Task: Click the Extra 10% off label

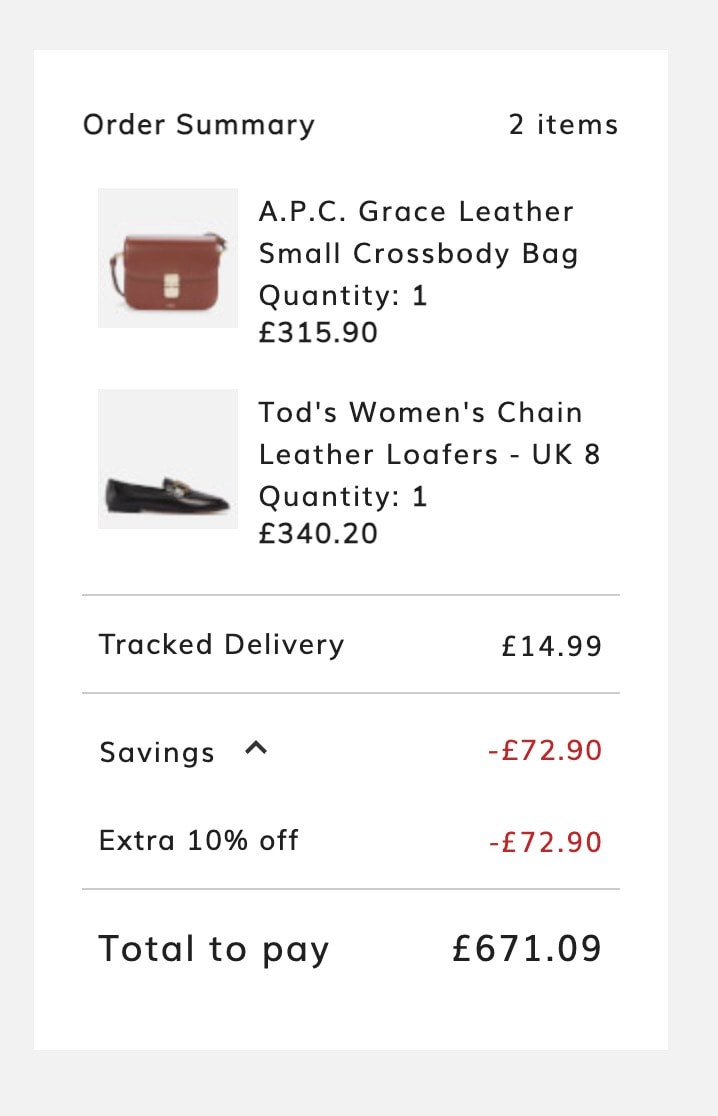Action: [199, 841]
